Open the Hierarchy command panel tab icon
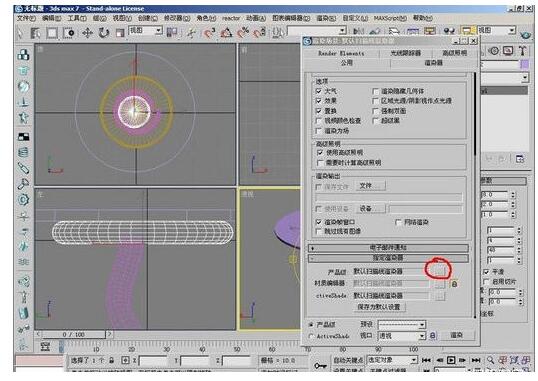538x381 pixels. tap(494, 51)
